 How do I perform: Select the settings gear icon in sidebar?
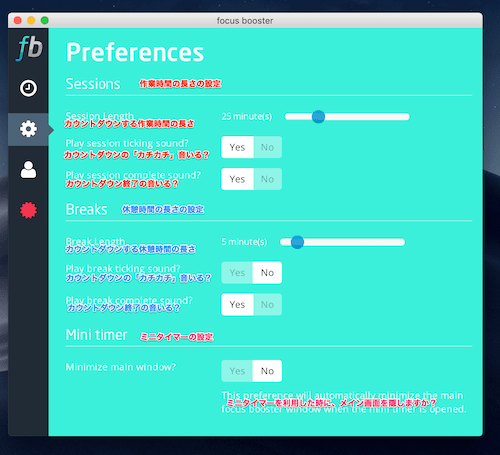pos(28,129)
